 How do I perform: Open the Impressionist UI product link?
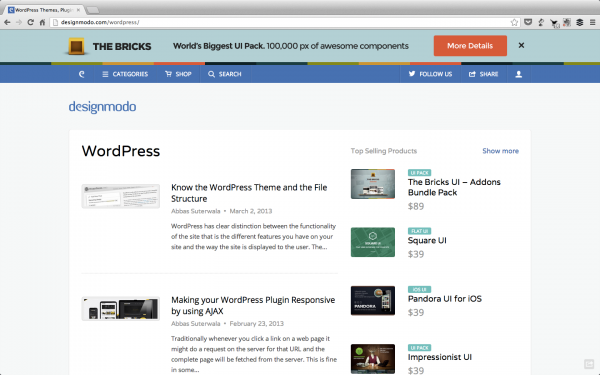pyautogui.click(x=440, y=357)
